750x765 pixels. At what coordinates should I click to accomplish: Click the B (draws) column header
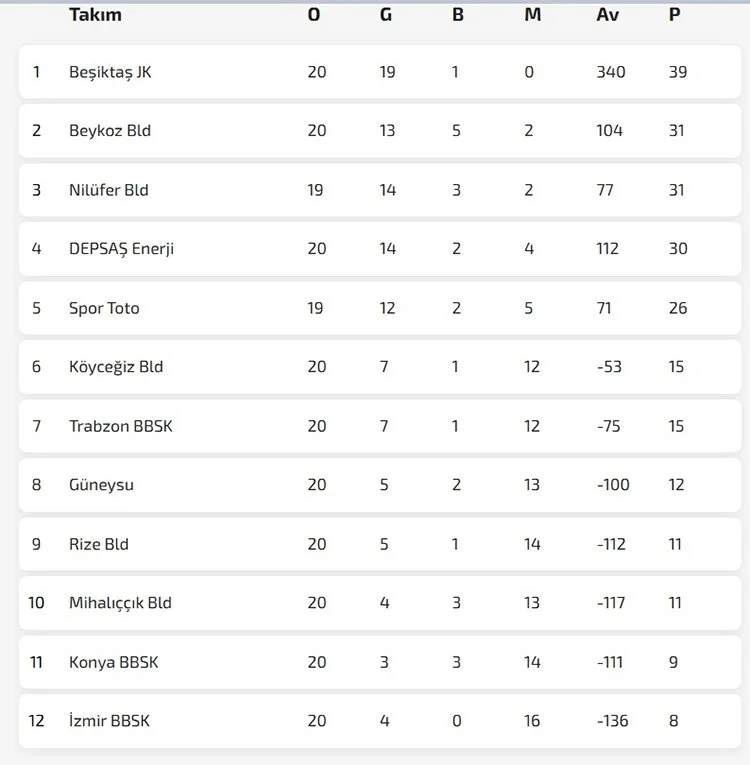[x=458, y=15]
